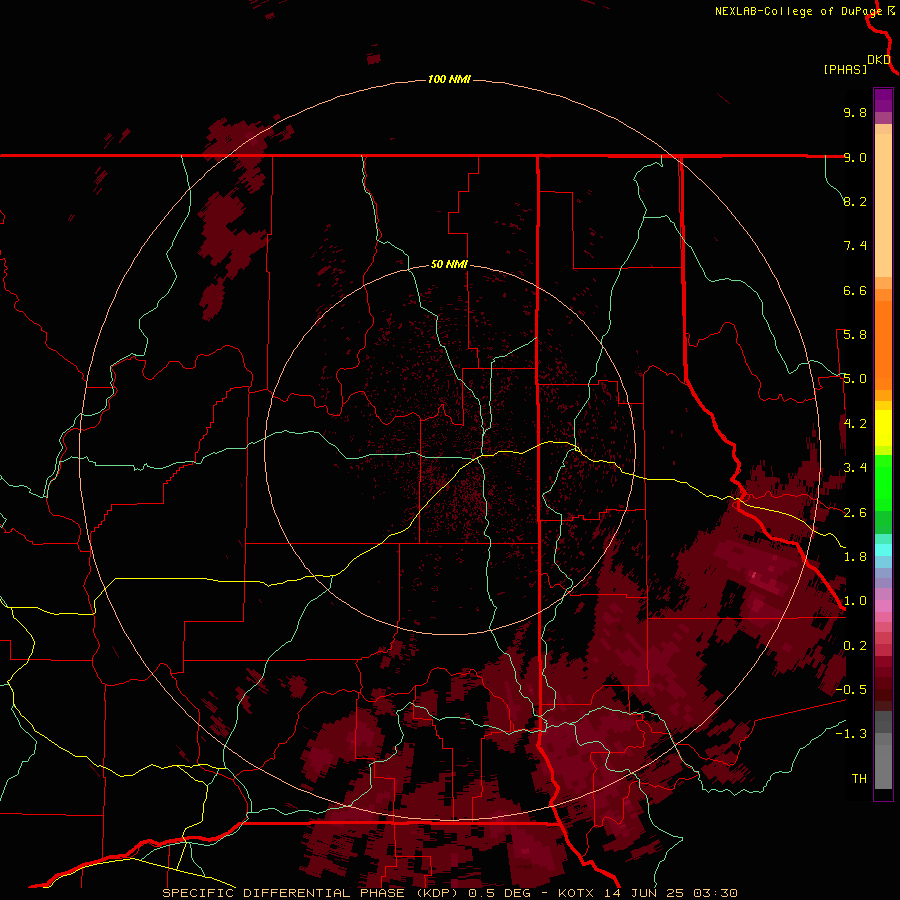
Task: Pick the cyan segment of the color bar
Action: tap(883, 549)
